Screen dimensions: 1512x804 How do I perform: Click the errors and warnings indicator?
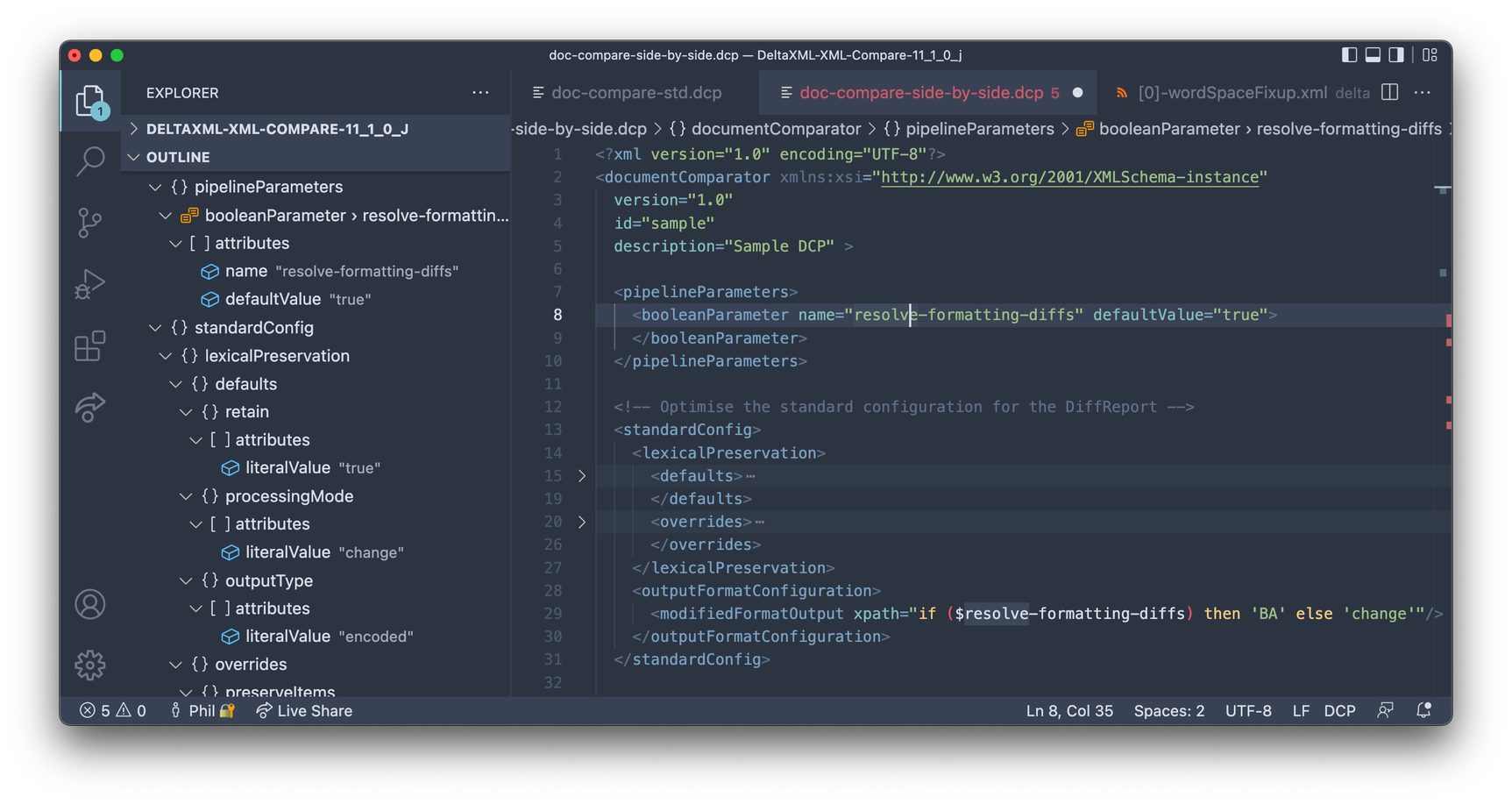click(112, 710)
